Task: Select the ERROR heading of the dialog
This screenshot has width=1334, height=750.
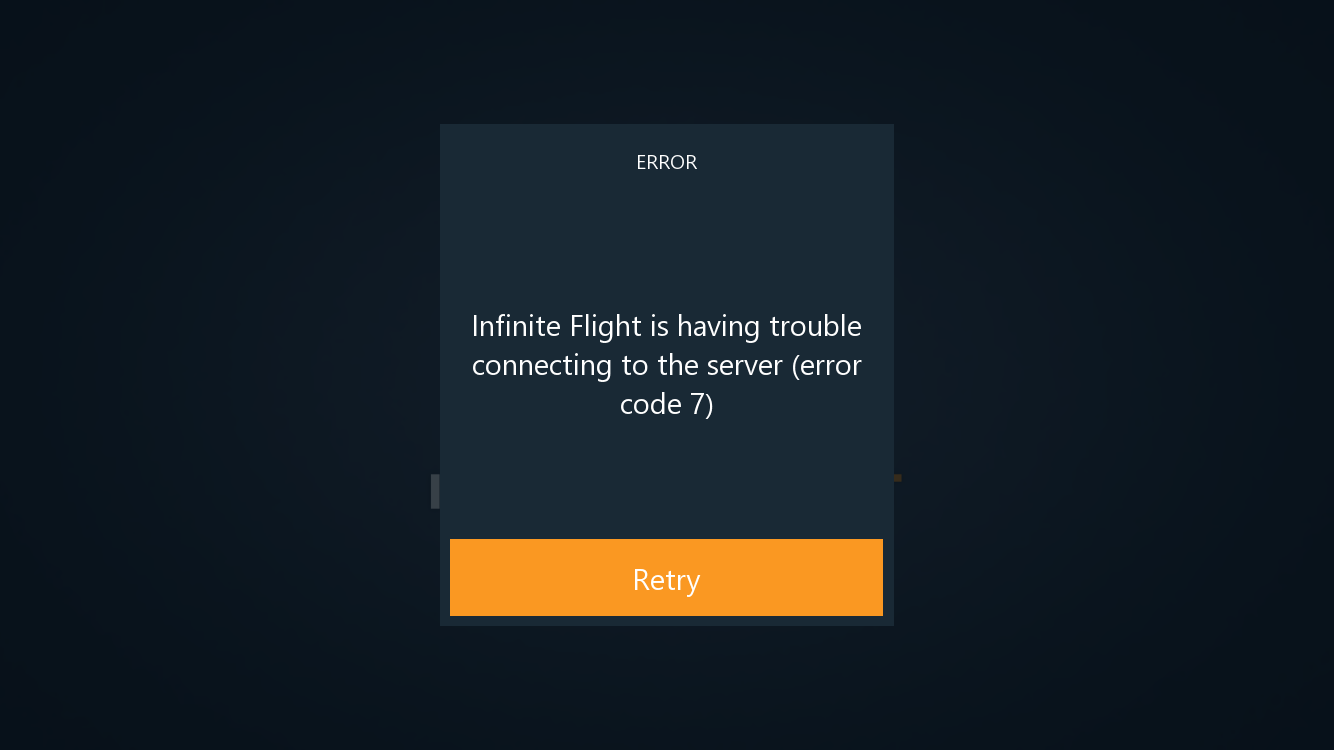Action: coord(666,162)
